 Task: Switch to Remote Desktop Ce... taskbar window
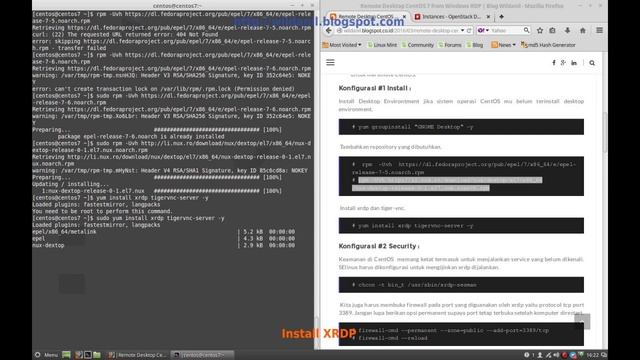[x=138, y=355]
